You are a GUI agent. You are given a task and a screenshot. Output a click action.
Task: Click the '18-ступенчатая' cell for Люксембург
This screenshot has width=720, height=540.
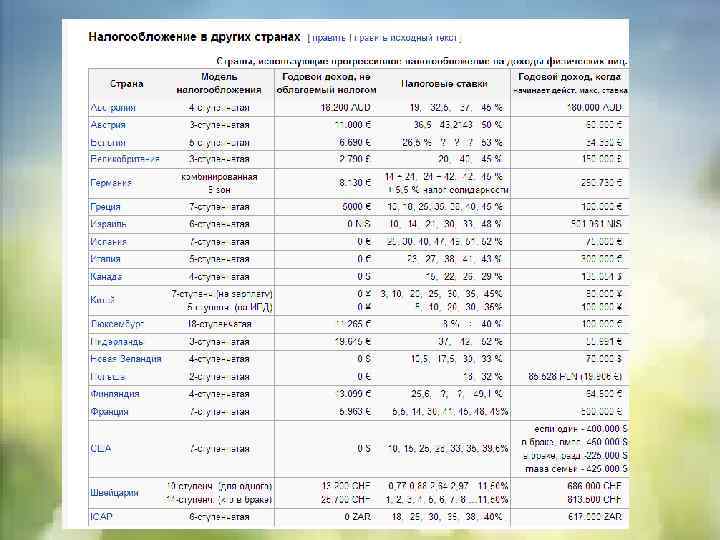tap(219, 324)
